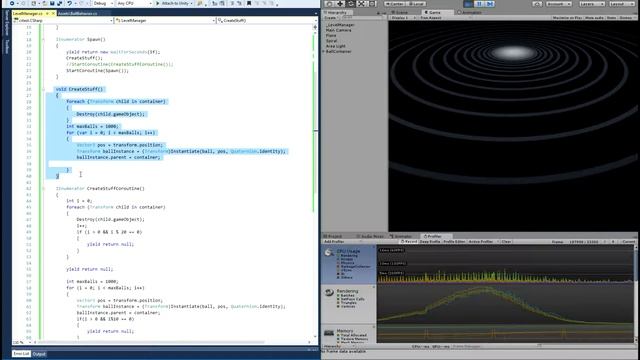The height and width of the screenshot is (360, 640).
Task: Select Area Light in the Hierarchy
Action: click(336, 46)
